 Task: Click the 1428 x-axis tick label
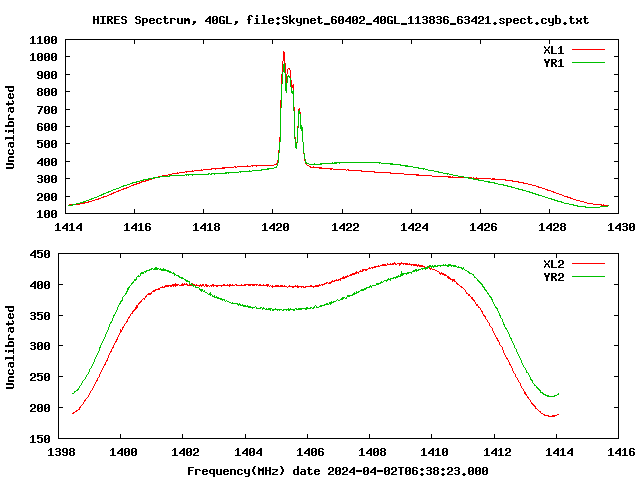tap(552, 227)
